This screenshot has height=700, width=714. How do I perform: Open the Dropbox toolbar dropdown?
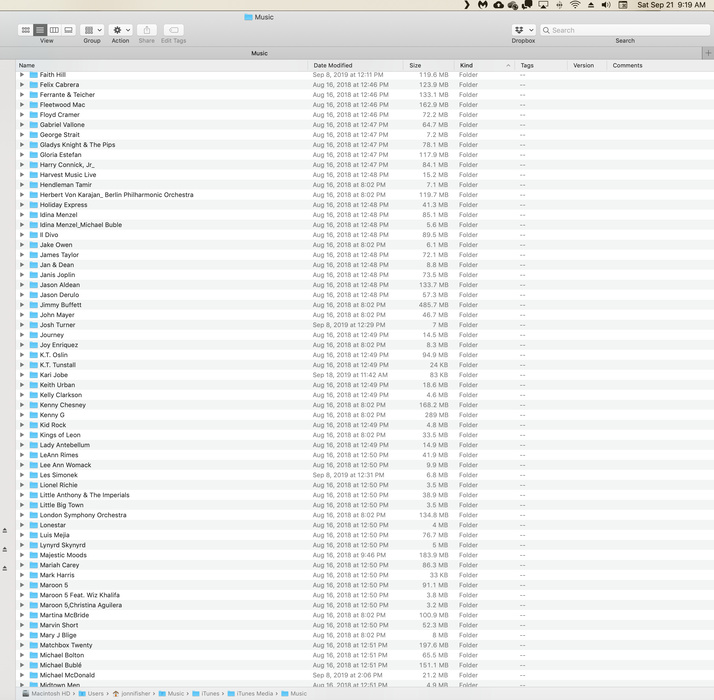(523, 30)
